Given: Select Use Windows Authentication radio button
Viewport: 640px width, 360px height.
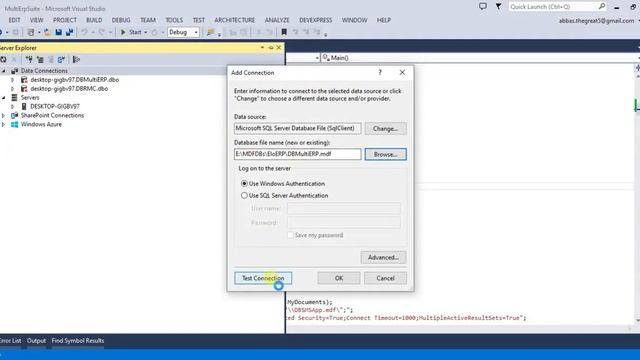Looking at the screenshot, I should (244, 184).
